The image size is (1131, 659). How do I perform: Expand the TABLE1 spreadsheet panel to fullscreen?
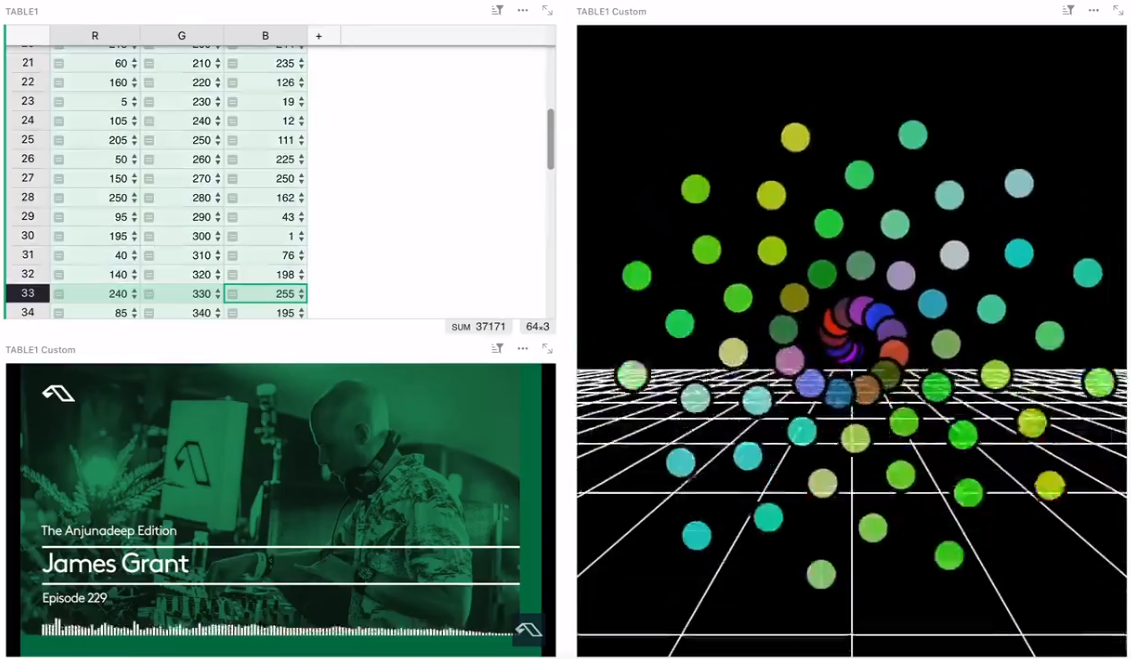[x=547, y=10]
